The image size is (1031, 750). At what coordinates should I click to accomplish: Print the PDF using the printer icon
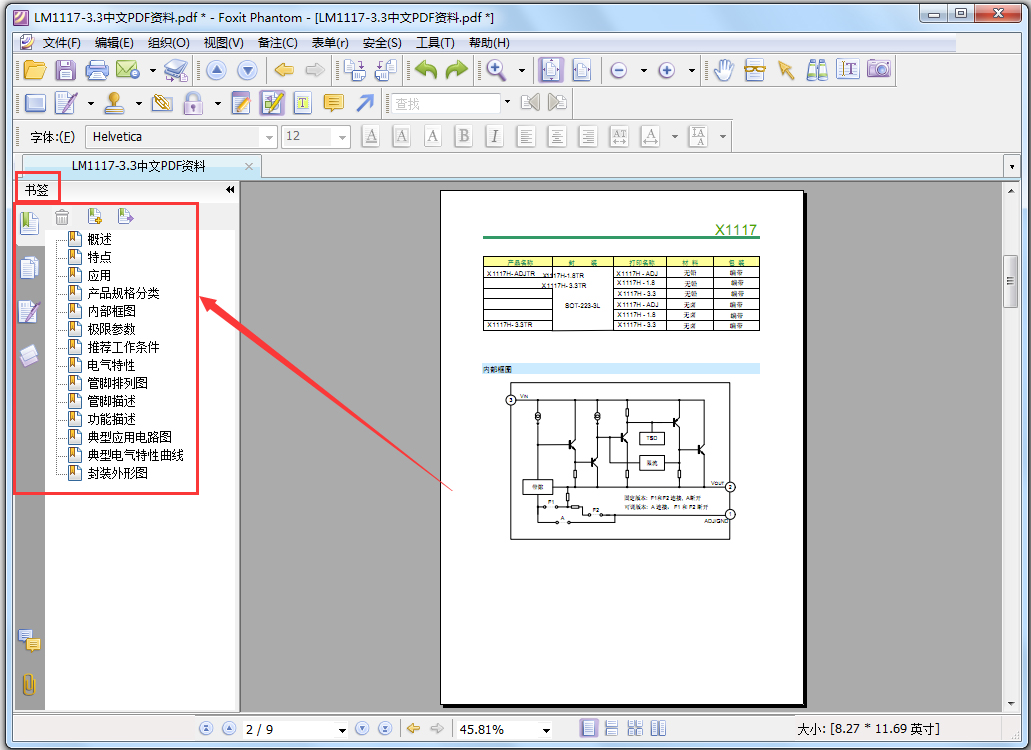97,70
